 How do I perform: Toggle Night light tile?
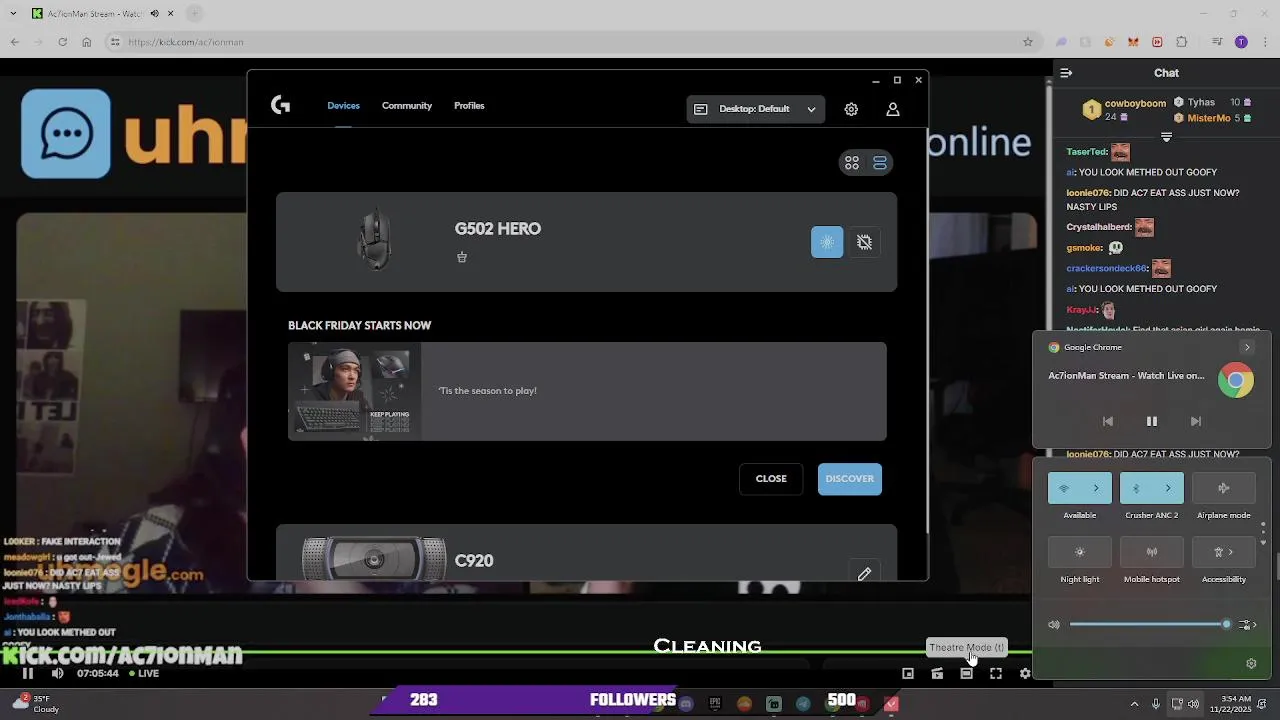click(x=1080, y=552)
